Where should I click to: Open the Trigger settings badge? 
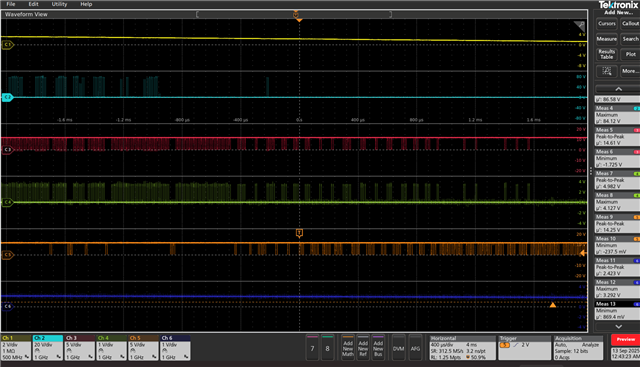(524, 348)
